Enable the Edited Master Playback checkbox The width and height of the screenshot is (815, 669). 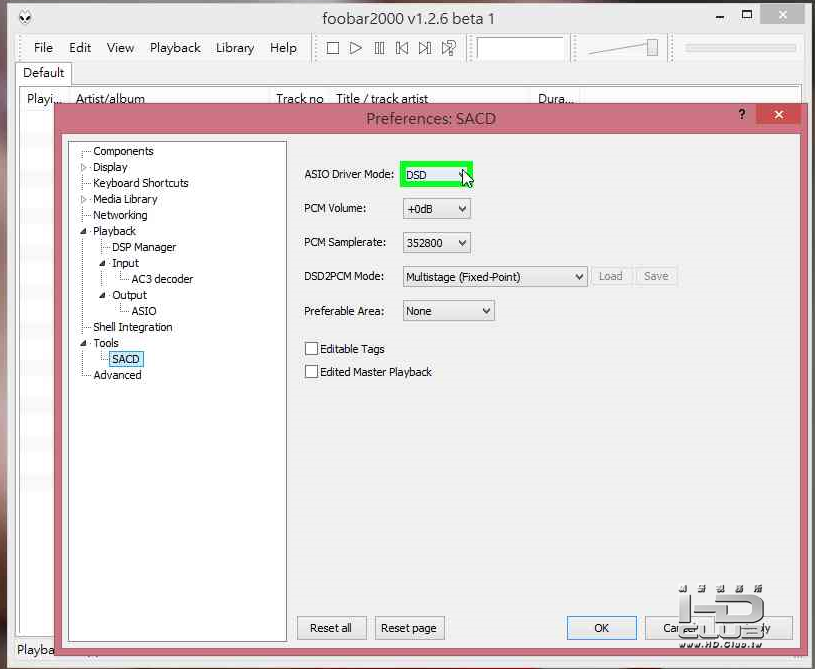point(311,371)
